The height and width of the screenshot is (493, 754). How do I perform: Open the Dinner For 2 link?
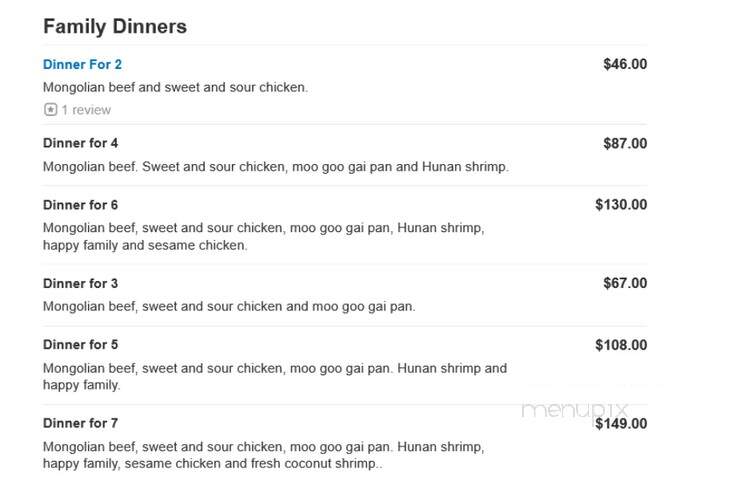tap(82, 64)
